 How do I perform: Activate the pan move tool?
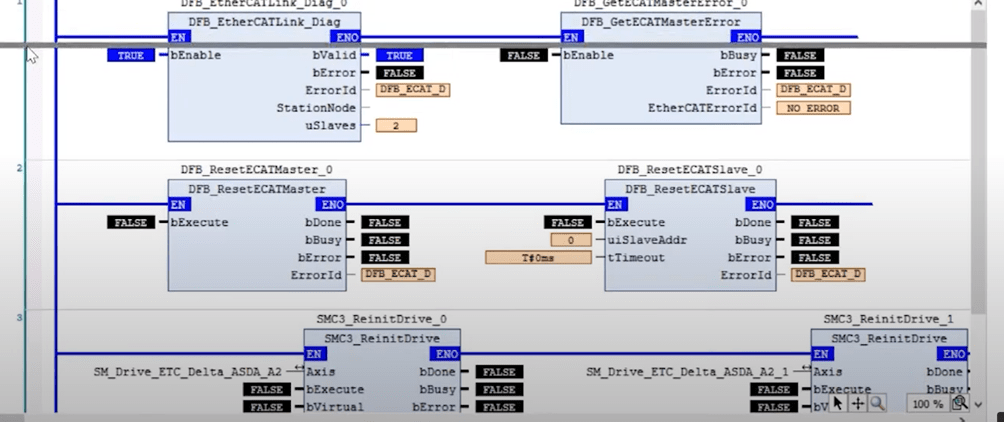[x=857, y=402]
